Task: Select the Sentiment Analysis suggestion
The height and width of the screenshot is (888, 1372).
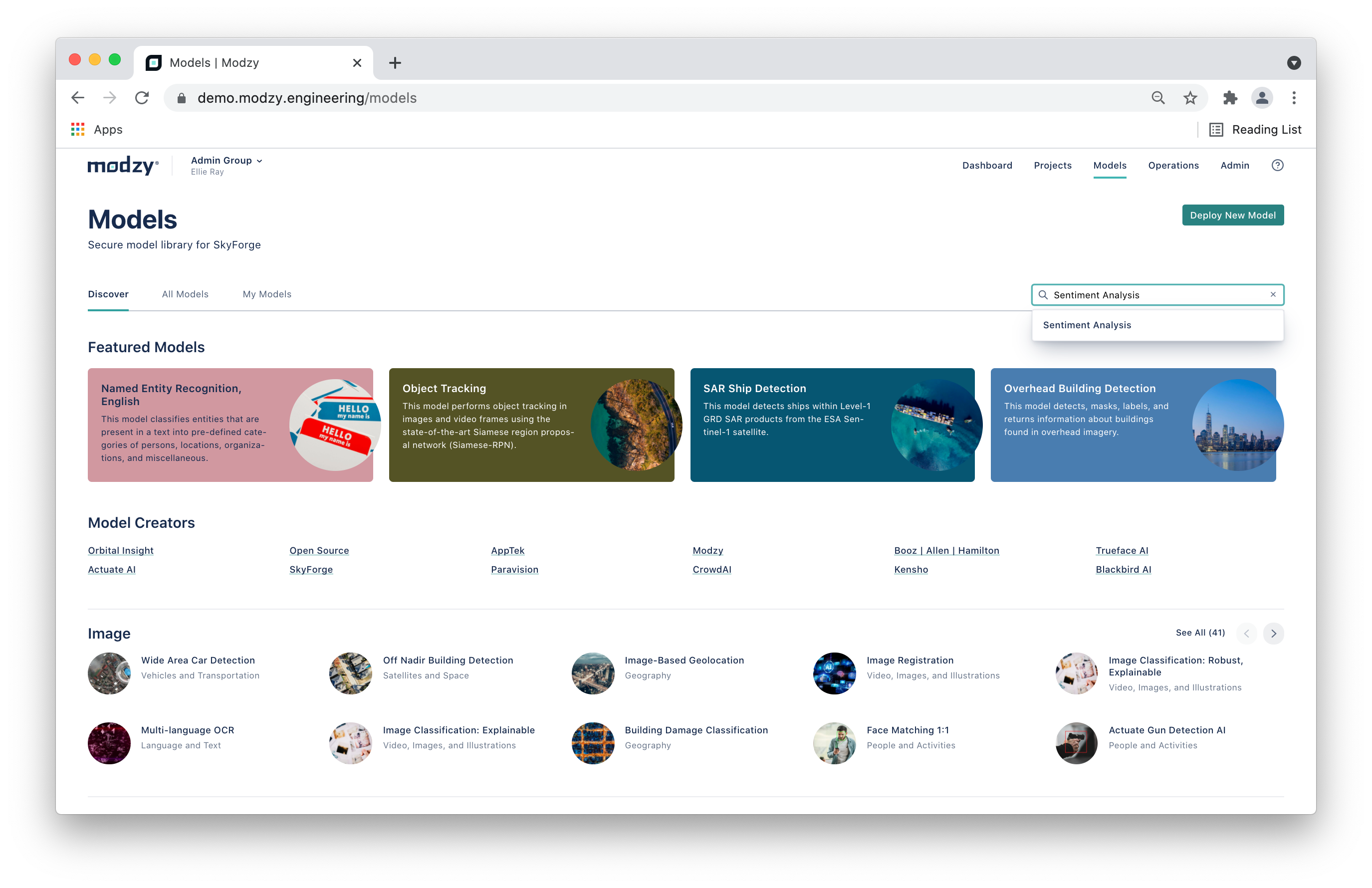Action: tap(1087, 325)
